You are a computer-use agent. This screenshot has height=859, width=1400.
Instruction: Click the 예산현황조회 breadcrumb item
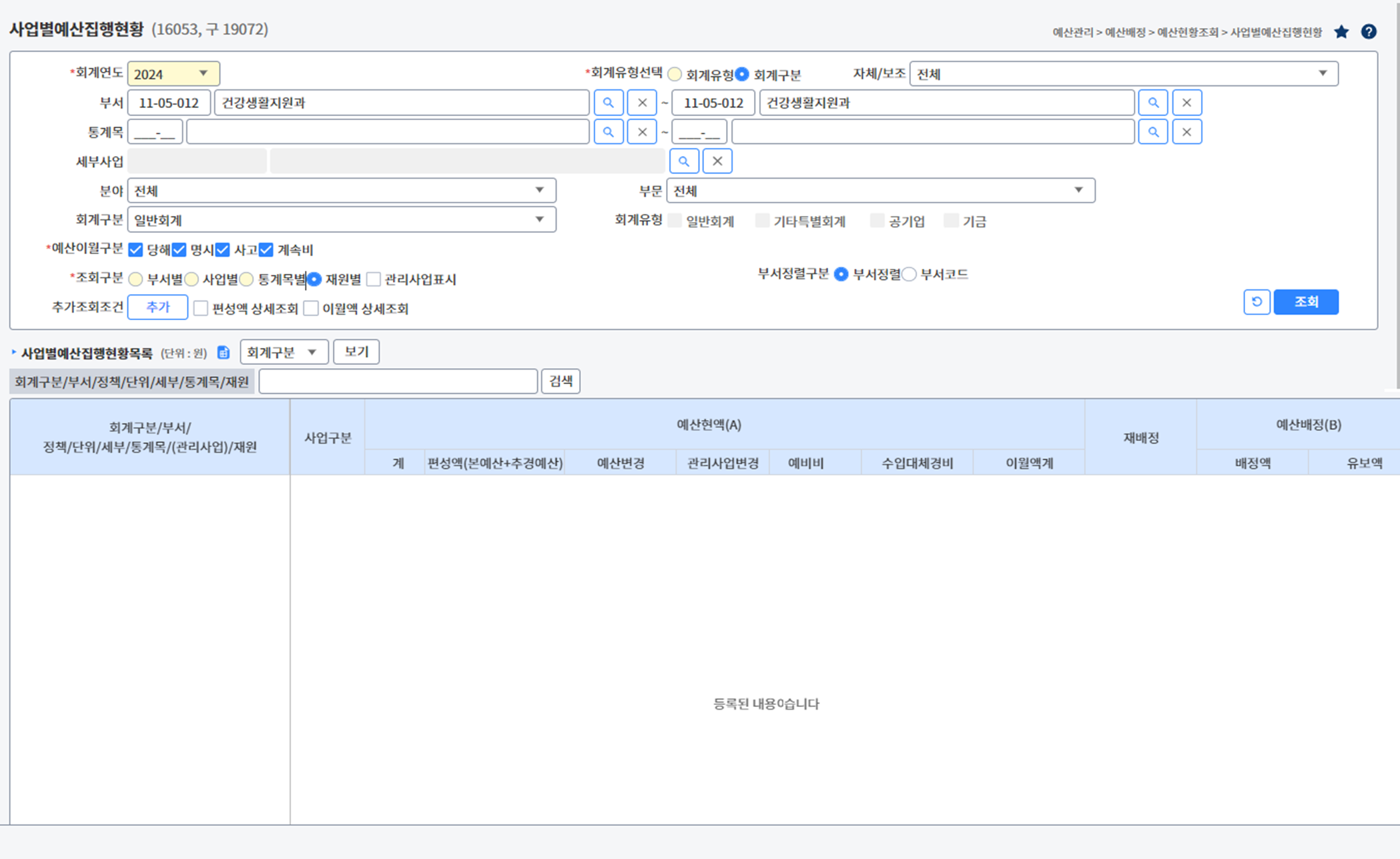(1187, 32)
